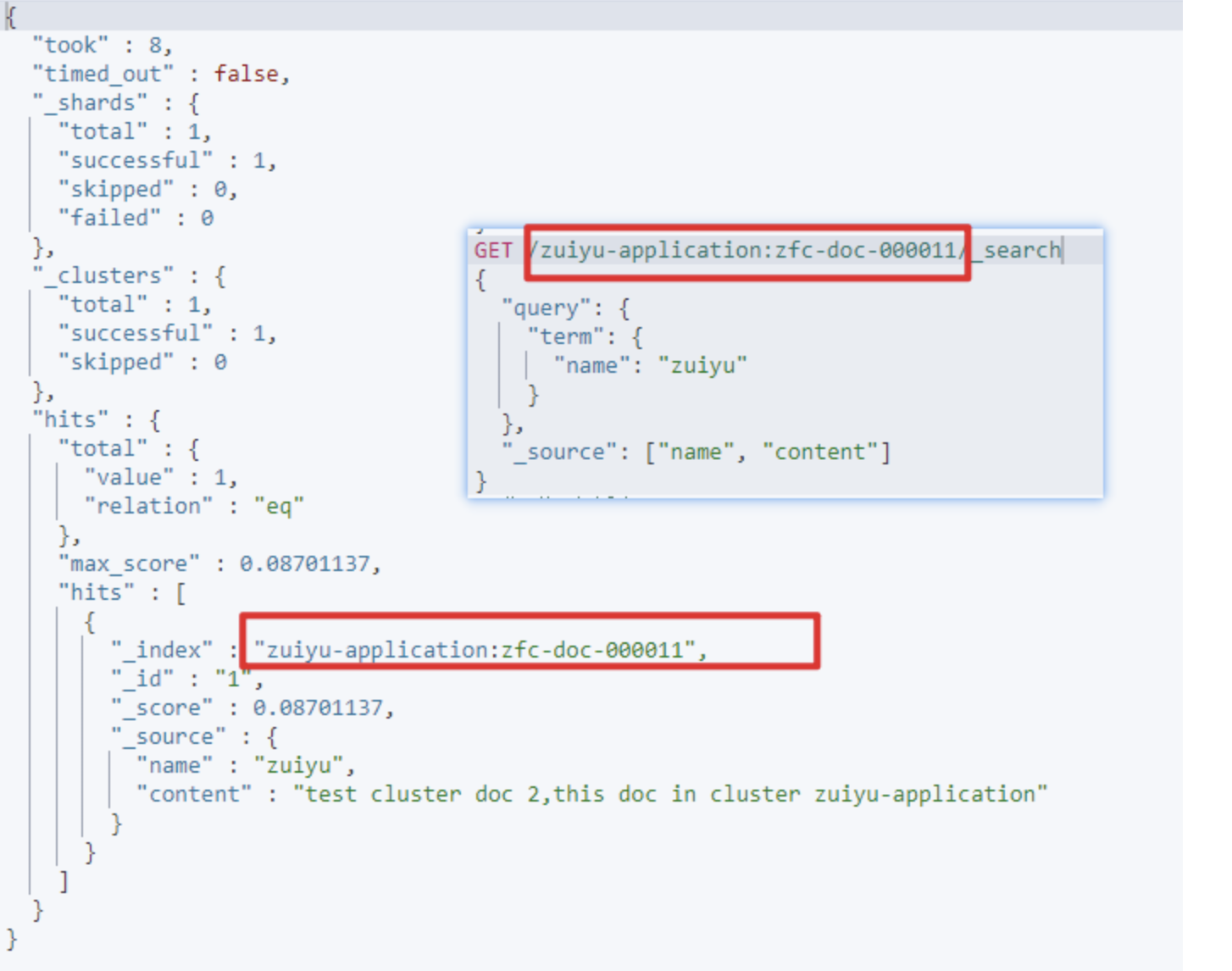Click the "_score" : 0.08701137 line
Viewport: 1232px width, 971px height.
coord(253,707)
